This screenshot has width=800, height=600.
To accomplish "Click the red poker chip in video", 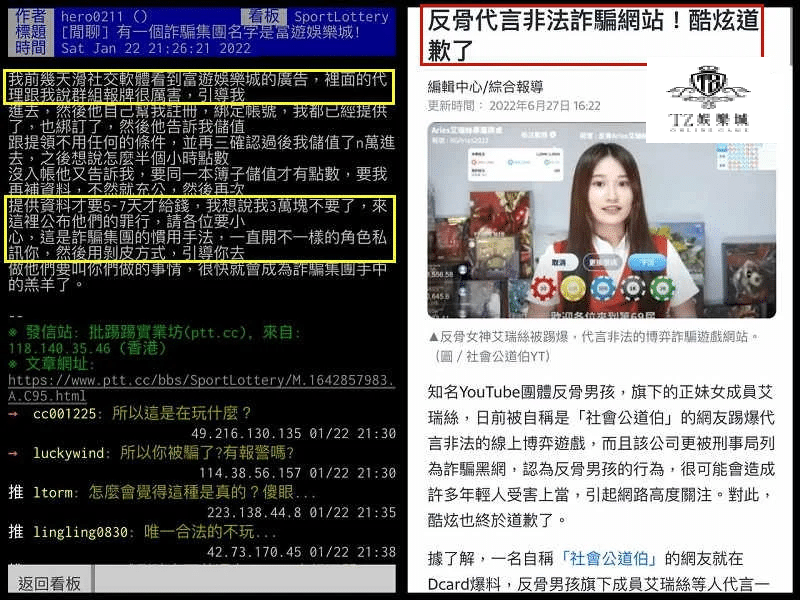I will click(x=543, y=289).
